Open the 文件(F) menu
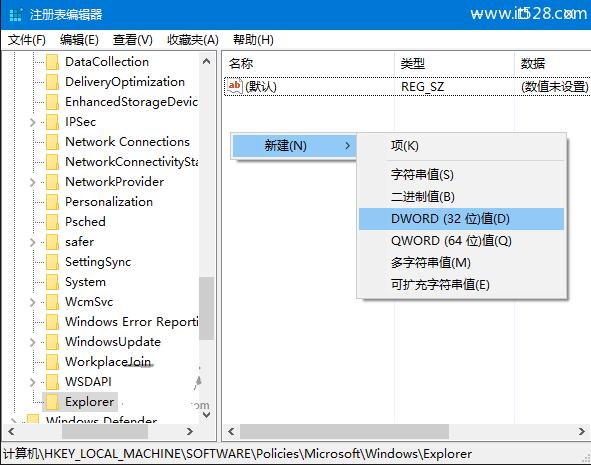591x465 pixels. pos(27,40)
